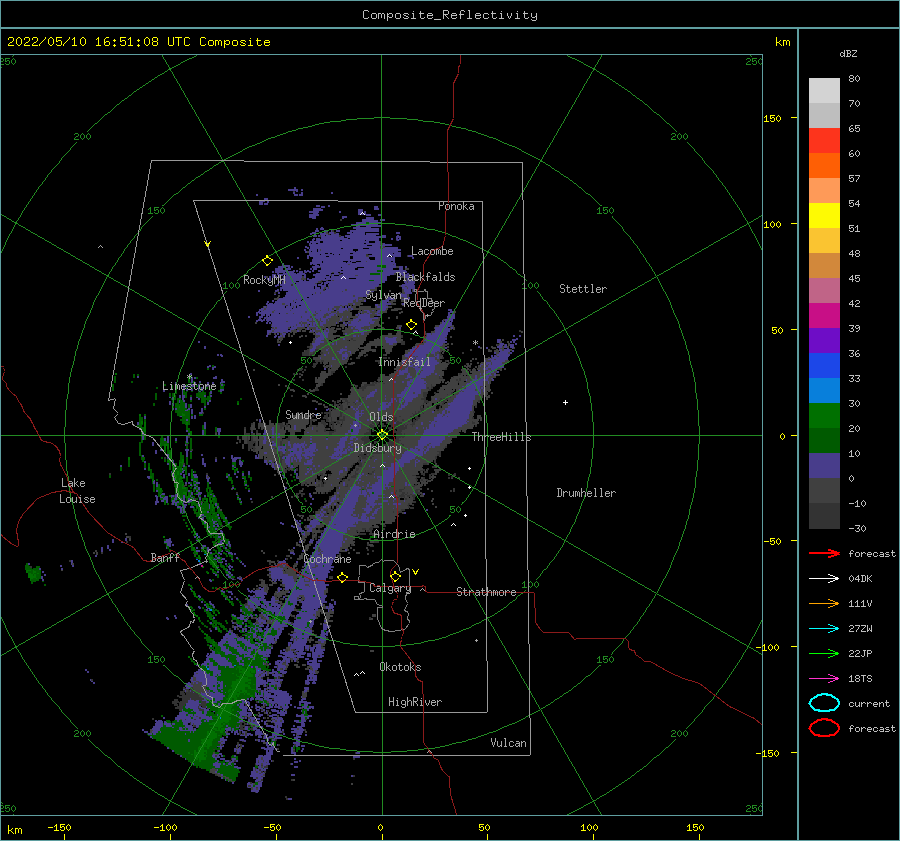Click the Lake Louise label
900x841 pixels.
[77, 491]
